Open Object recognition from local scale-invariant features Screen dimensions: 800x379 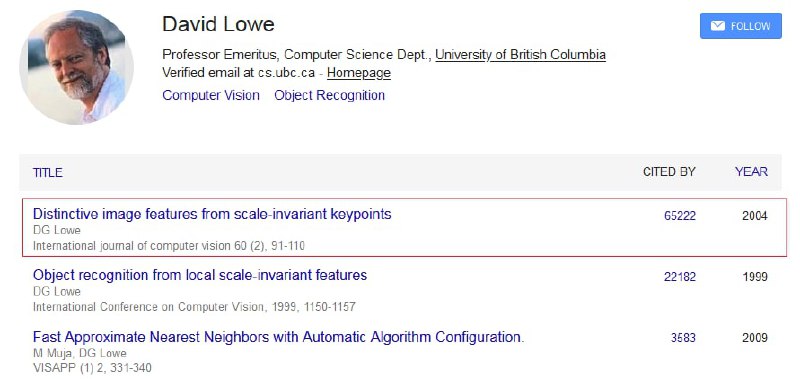(x=200, y=275)
